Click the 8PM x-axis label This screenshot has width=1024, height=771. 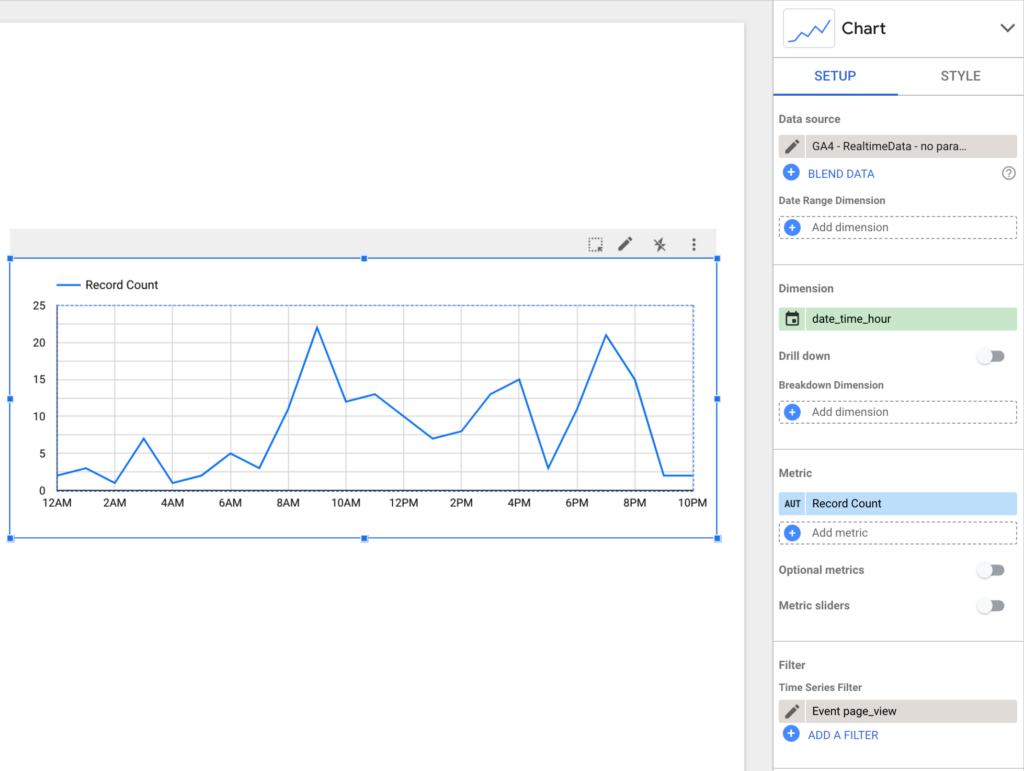point(634,503)
